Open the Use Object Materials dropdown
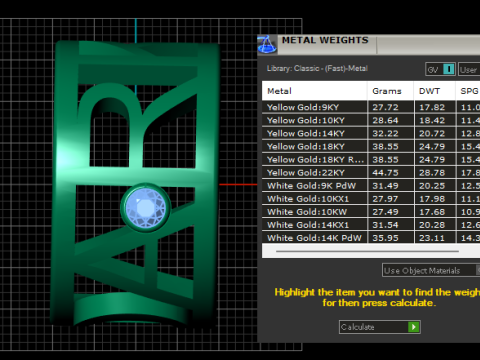The image size is (480, 360). (x=431, y=270)
